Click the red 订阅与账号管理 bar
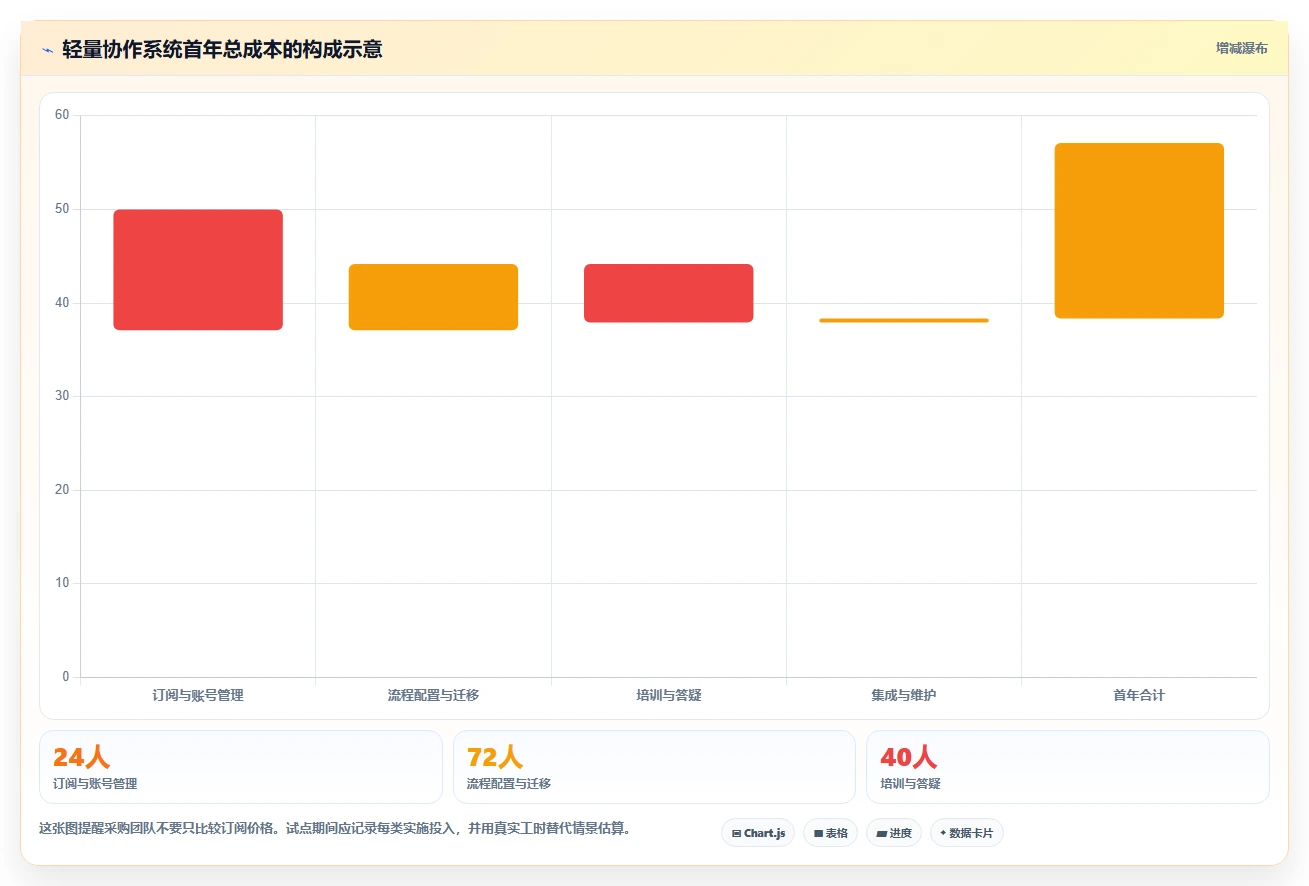Screen dimensions: 1309x886 click(x=198, y=270)
